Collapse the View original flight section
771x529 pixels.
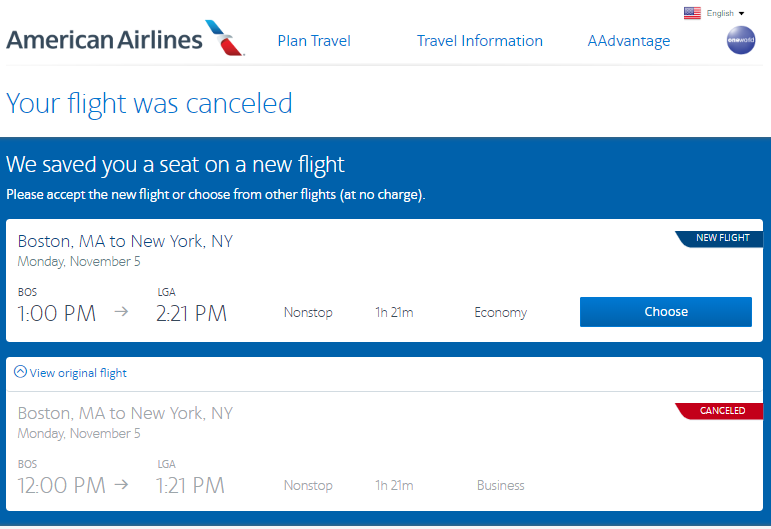(78, 373)
